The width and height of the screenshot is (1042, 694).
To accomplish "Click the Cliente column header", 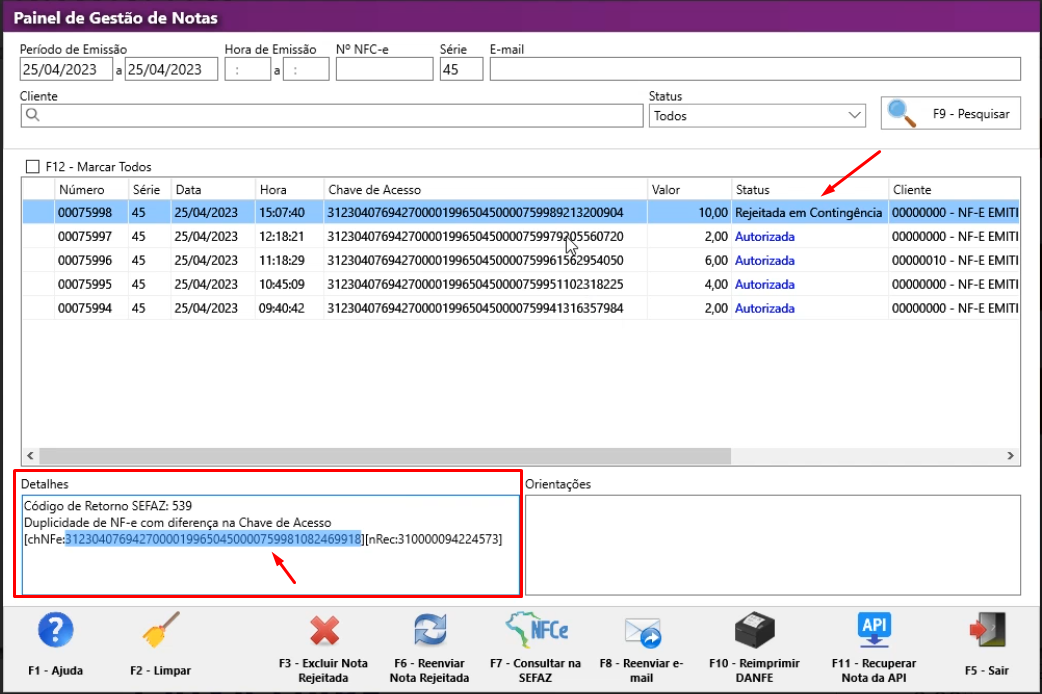I will [x=954, y=189].
